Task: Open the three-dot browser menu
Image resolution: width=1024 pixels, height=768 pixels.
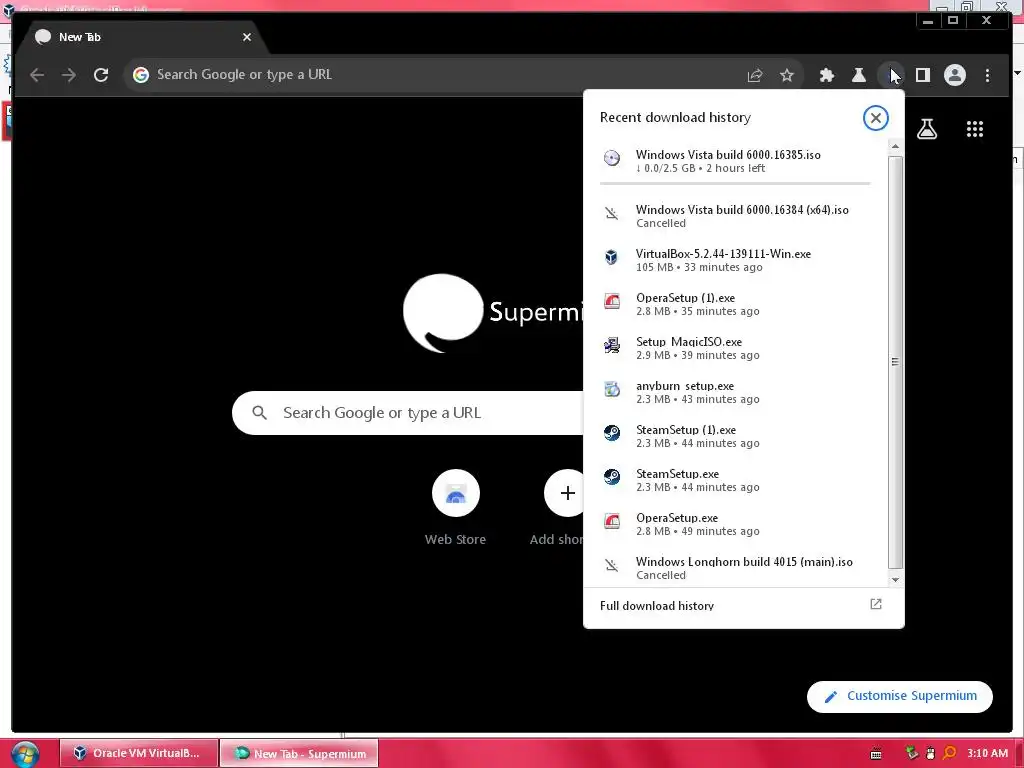Action: (x=987, y=75)
